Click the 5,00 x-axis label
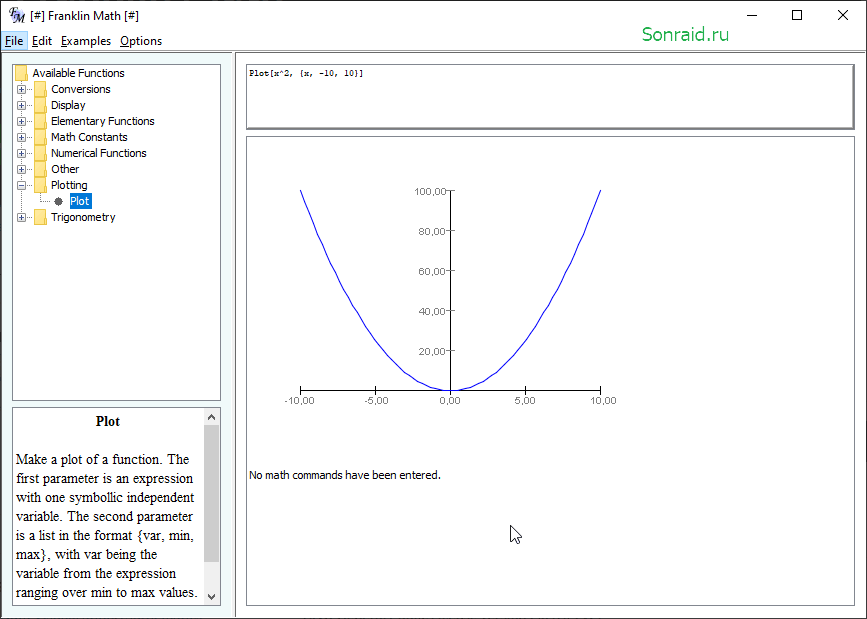The width and height of the screenshot is (867, 619). 525,400
